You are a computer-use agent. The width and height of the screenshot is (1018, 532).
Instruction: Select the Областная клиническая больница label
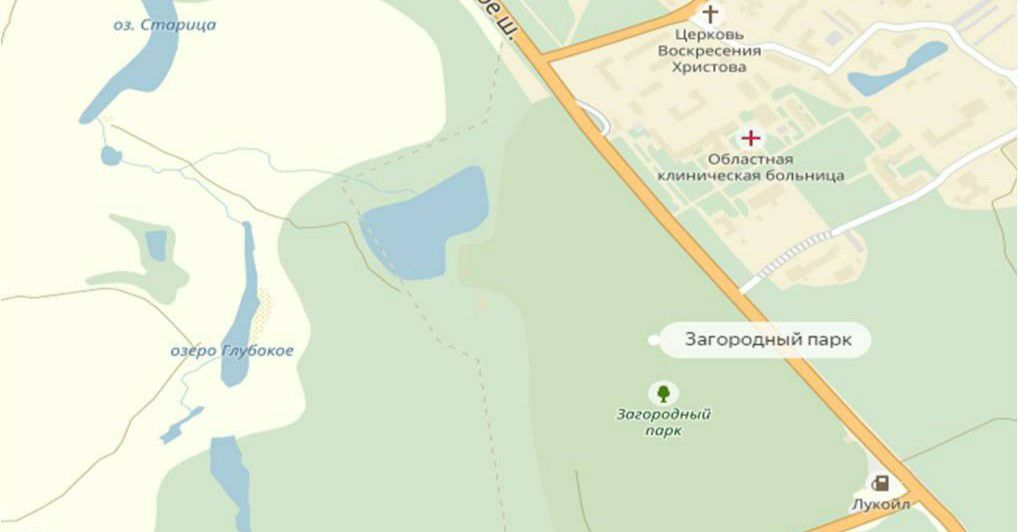[751, 167]
